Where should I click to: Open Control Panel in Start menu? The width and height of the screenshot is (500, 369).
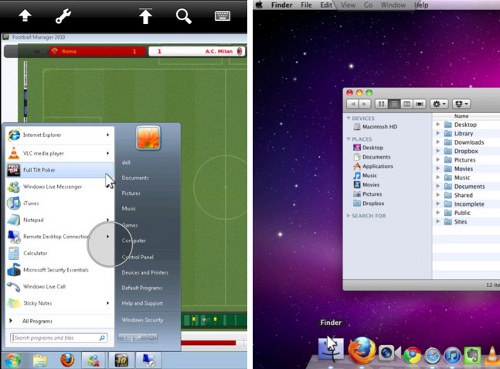(138, 257)
